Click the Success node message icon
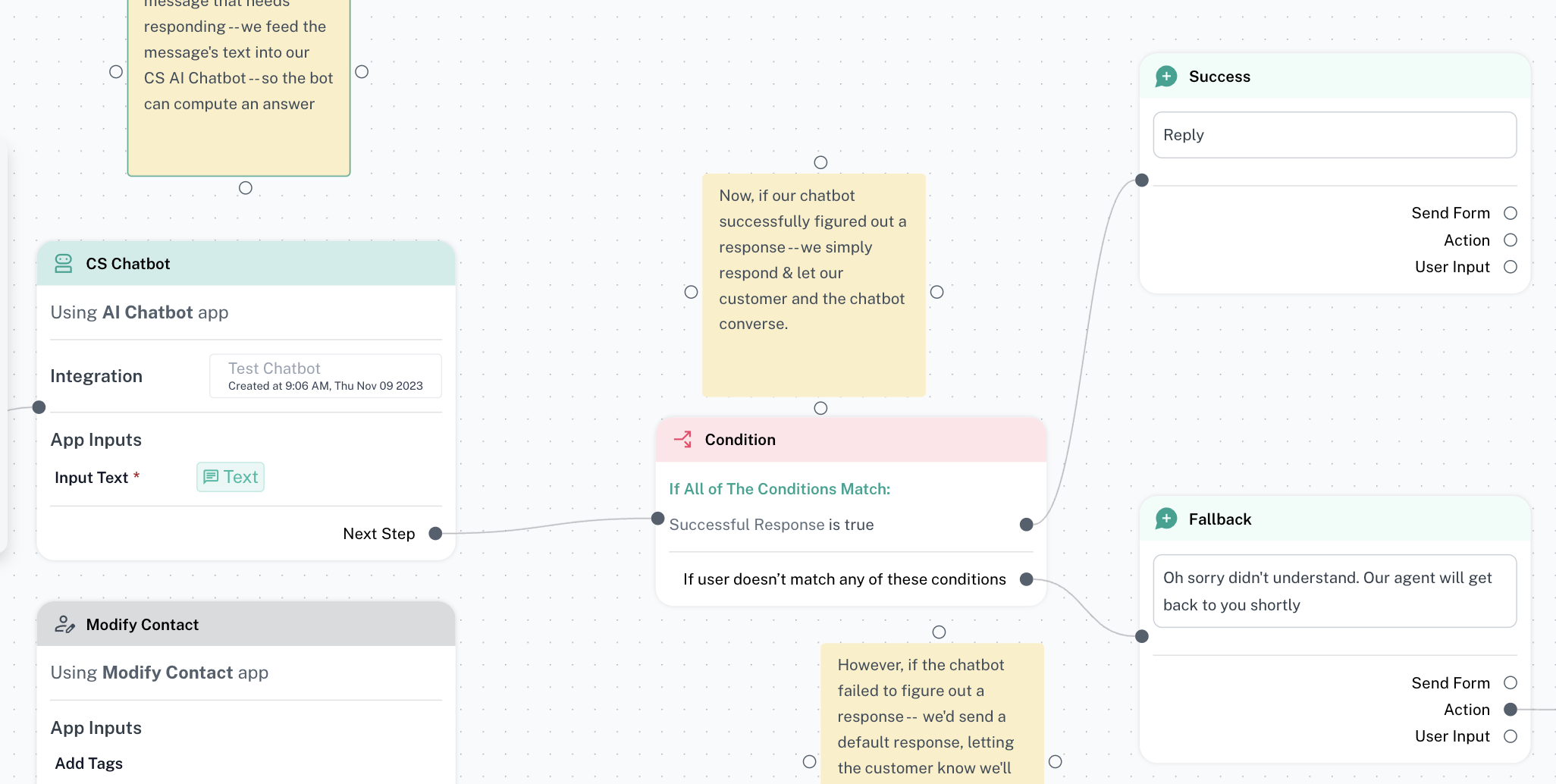1556x784 pixels. pyautogui.click(x=1166, y=77)
